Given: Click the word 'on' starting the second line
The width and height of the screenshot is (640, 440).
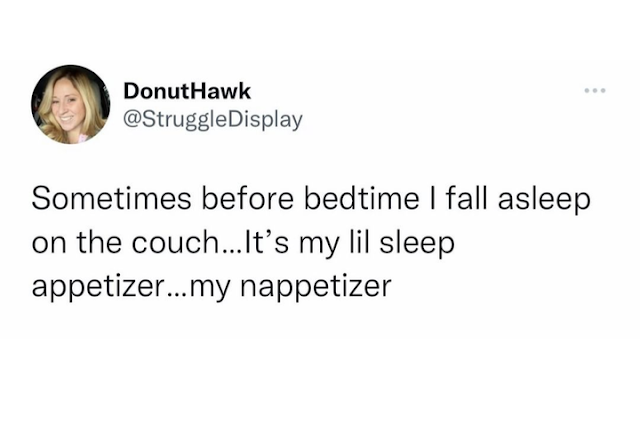Looking at the screenshot, I should [49, 245].
